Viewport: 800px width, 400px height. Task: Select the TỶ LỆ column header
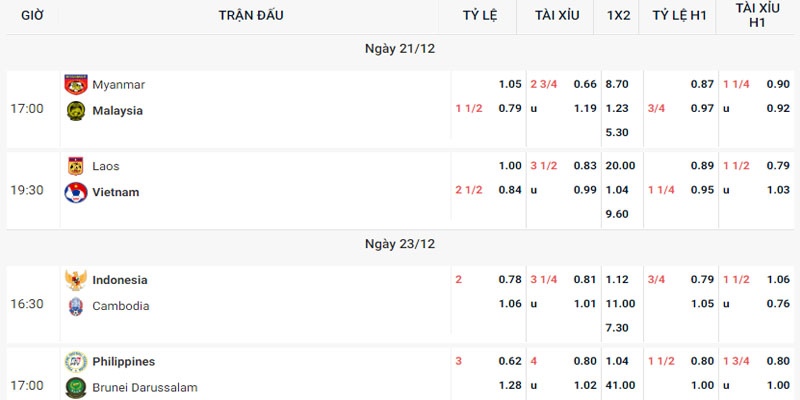coord(479,15)
